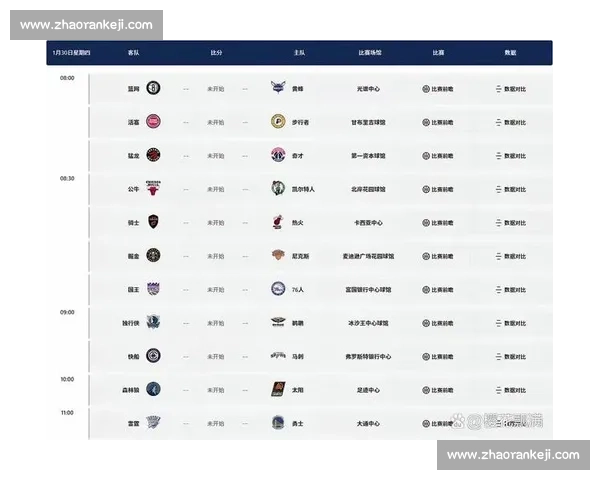This screenshot has width=600, height=480.
Task: Open 数据对比 for the Pistons vs Pacers game
Action: click(510, 121)
